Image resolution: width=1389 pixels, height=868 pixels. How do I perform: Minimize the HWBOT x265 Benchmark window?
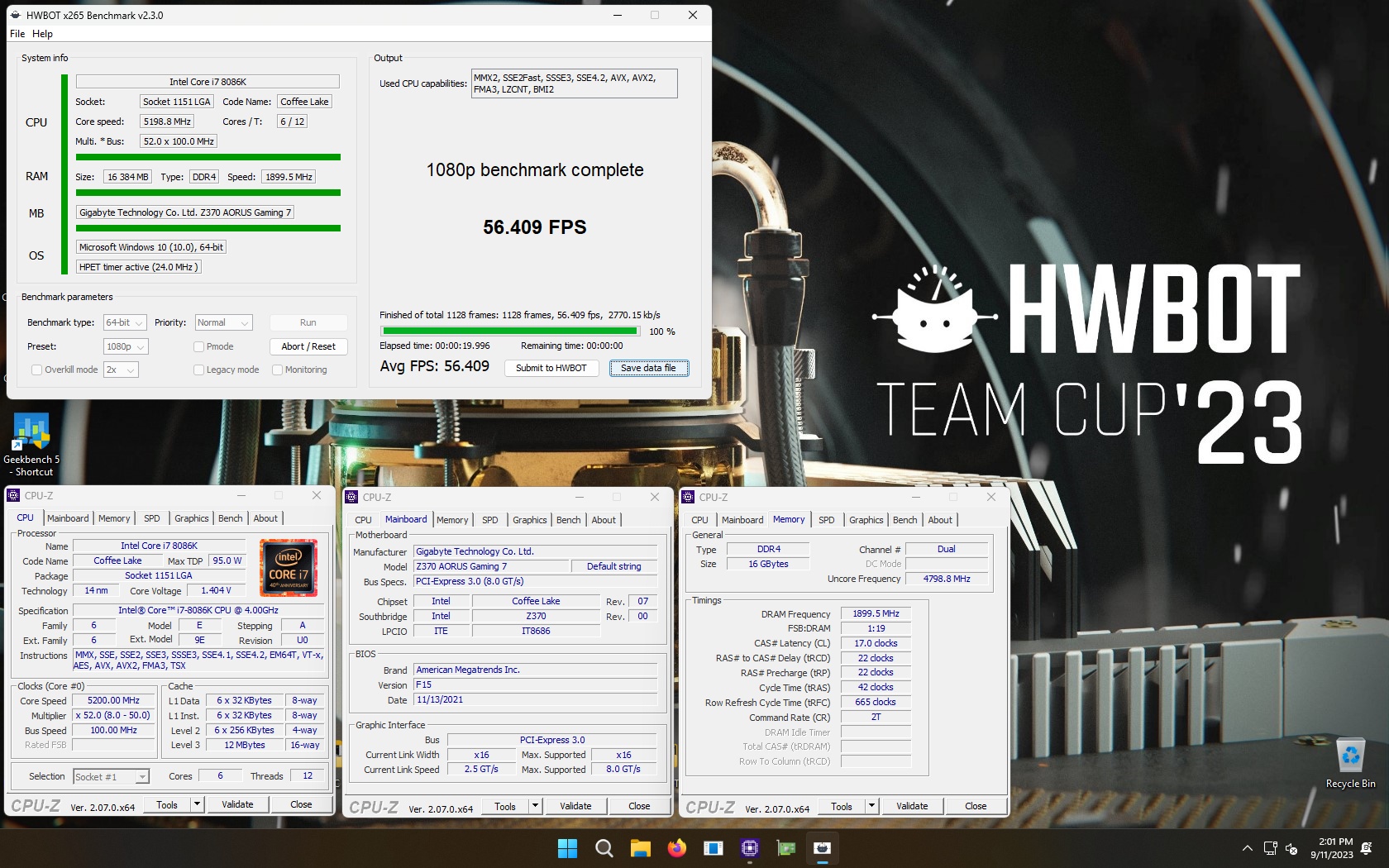pyautogui.click(x=617, y=15)
